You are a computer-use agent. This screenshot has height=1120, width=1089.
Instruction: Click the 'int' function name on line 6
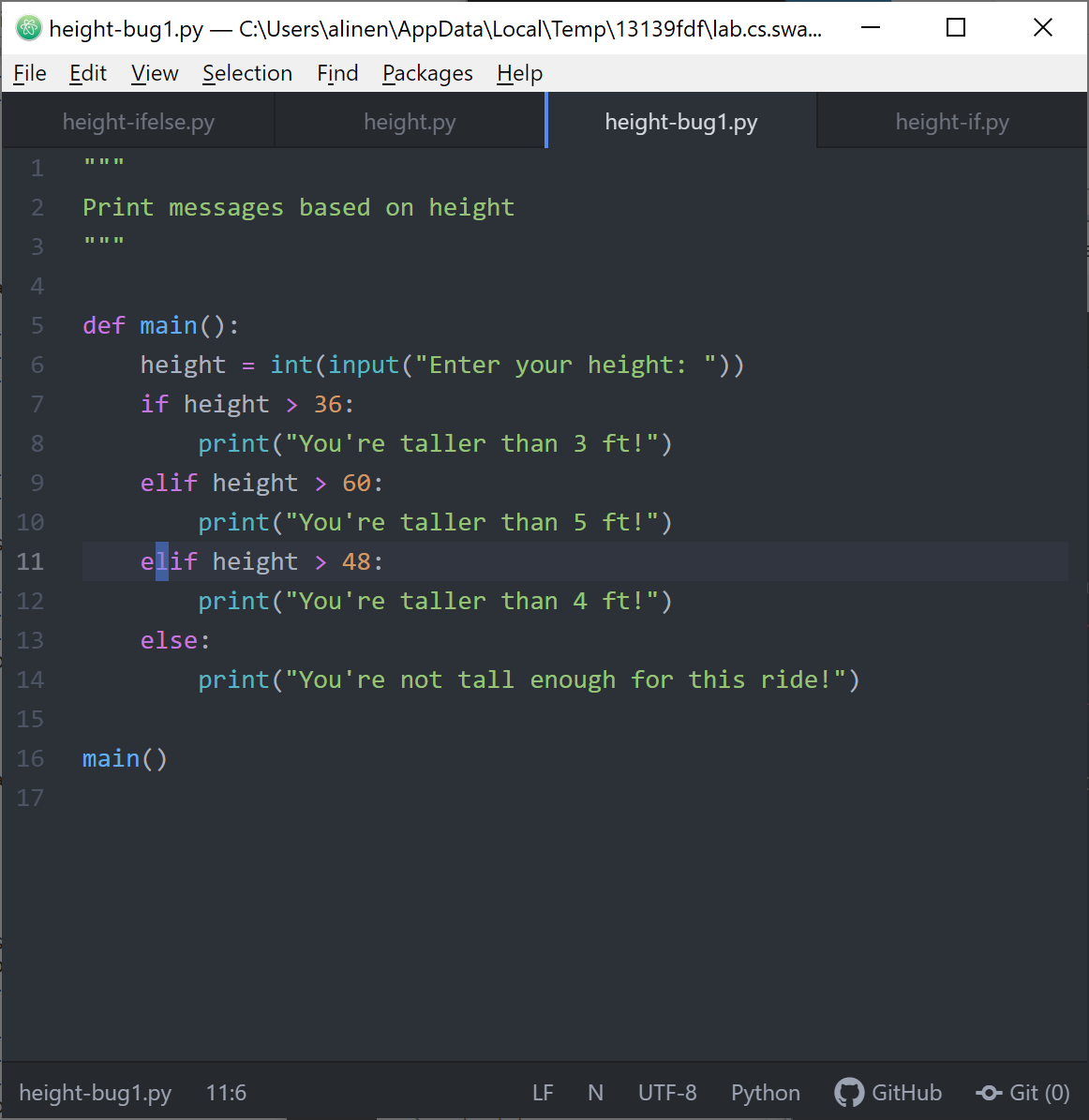[291, 365]
